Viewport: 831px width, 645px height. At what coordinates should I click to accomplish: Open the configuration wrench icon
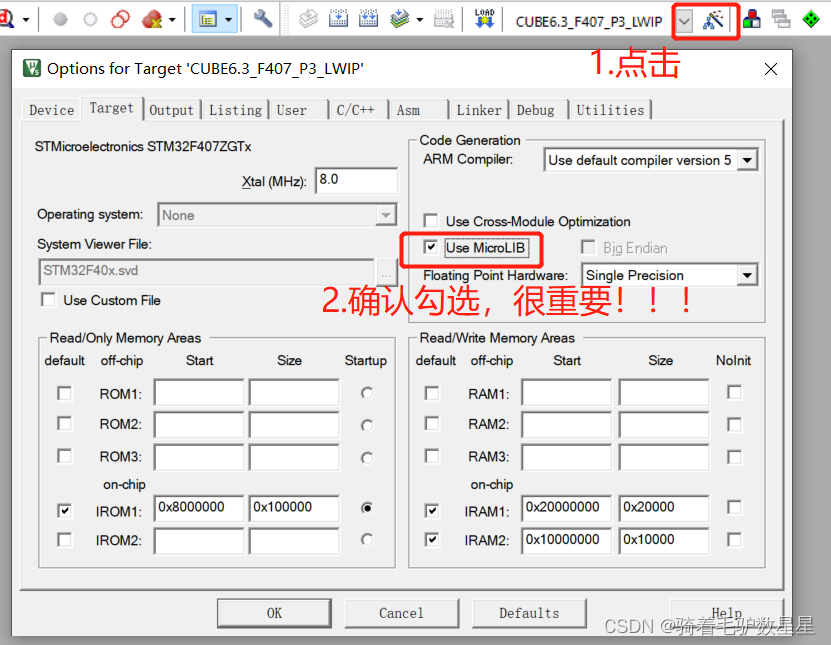click(262, 19)
